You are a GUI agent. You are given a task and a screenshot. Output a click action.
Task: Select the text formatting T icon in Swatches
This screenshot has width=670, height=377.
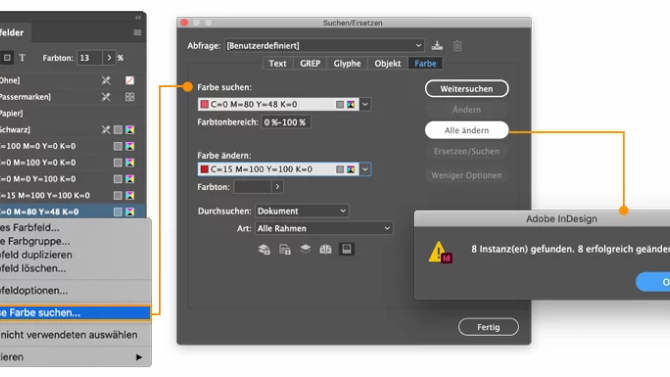pos(22,58)
